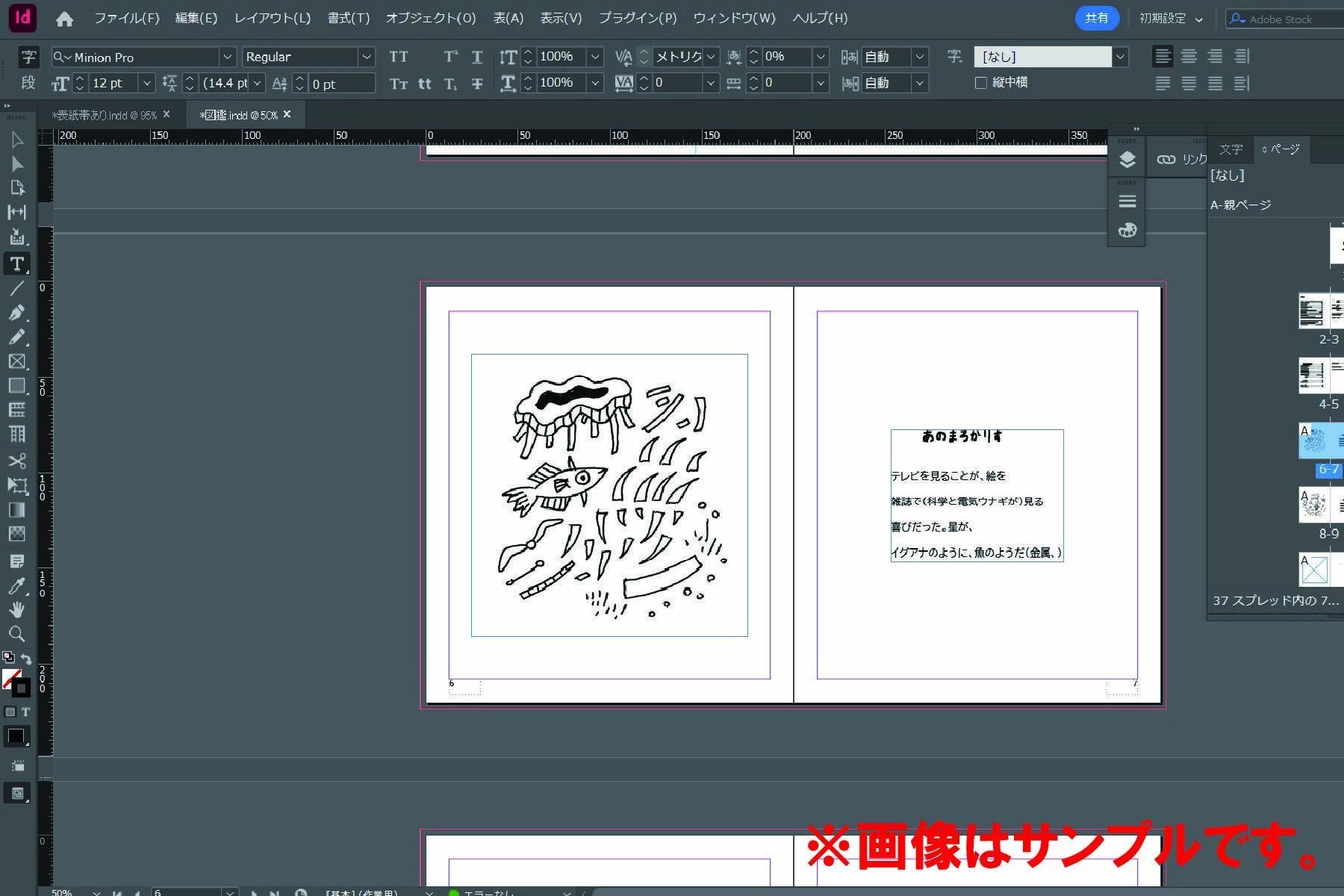
Task: Open the 書式(T) menu
Action: (x=348, y=18)
